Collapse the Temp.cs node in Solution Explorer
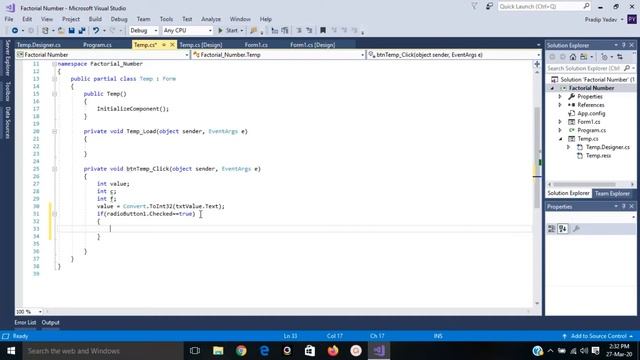The image size is (640, 360). click(560, 139)
